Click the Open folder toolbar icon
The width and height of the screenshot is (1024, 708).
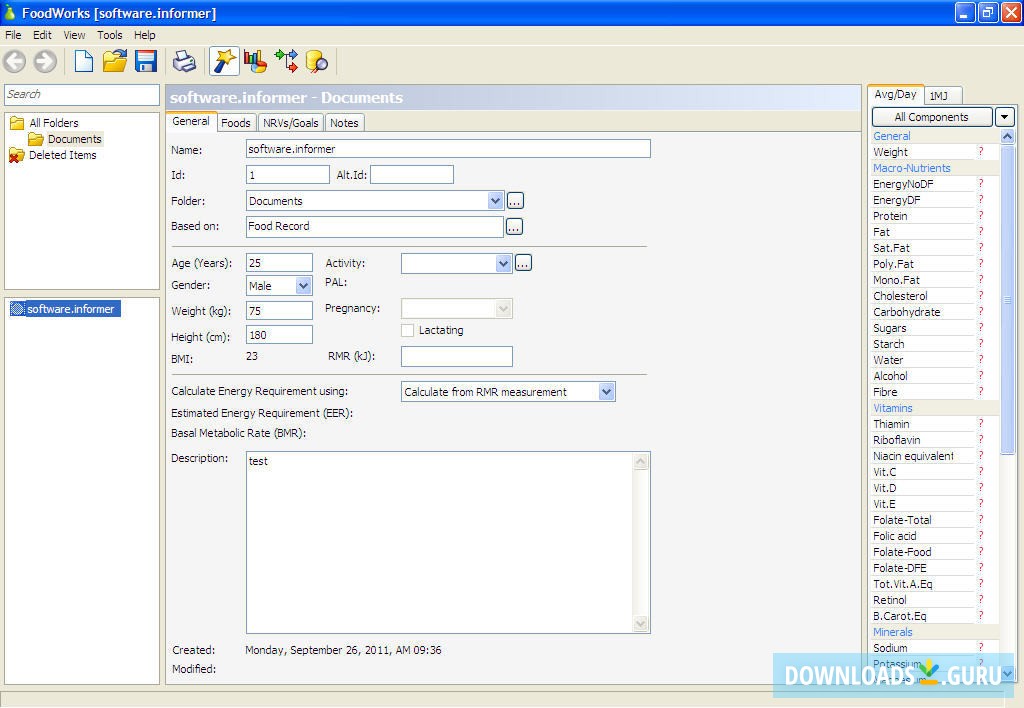point(115,62)
